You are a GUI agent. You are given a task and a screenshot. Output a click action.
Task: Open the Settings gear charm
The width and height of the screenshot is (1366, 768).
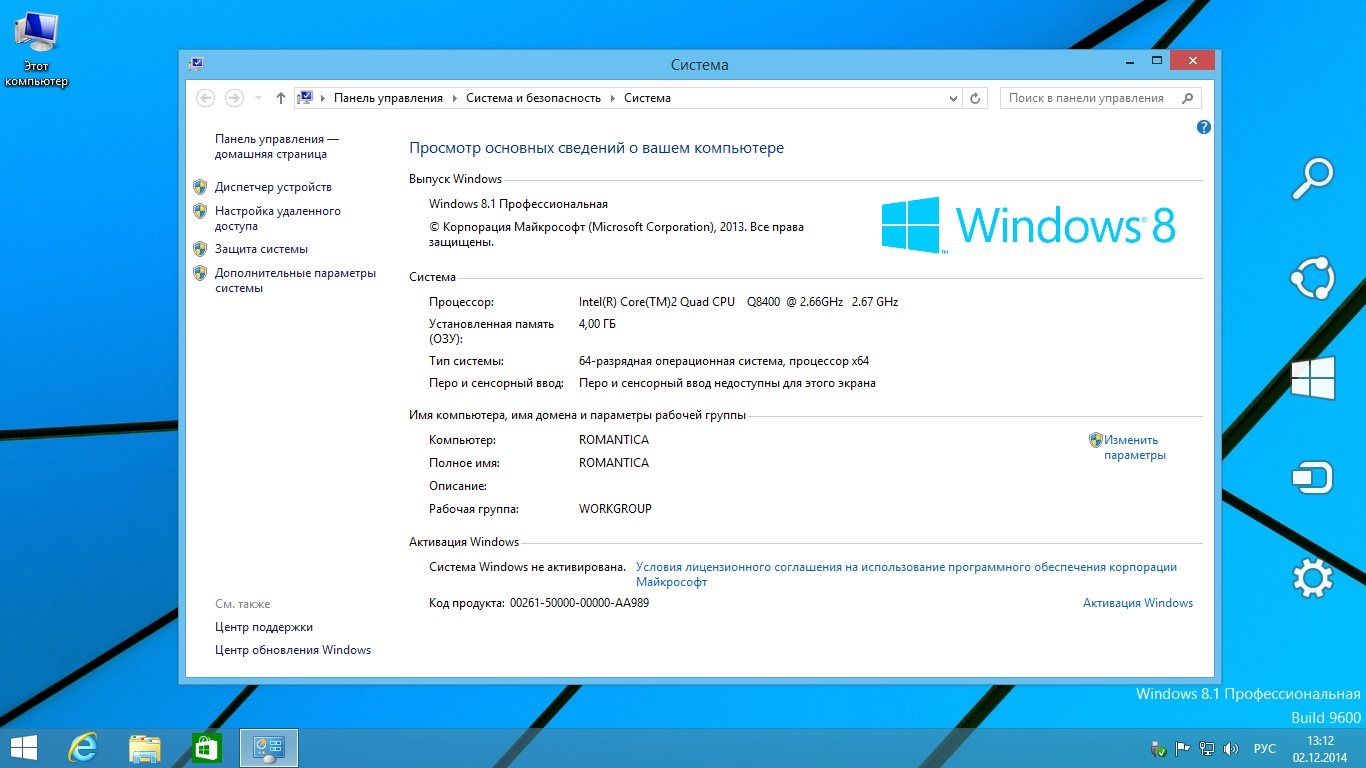[1312, 578]
